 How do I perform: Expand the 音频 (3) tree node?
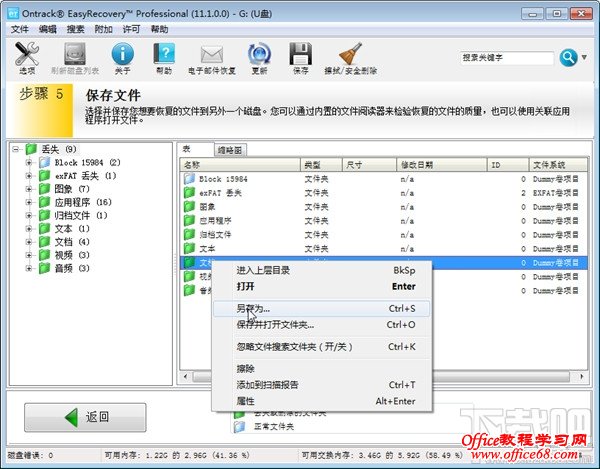[29, 269]
